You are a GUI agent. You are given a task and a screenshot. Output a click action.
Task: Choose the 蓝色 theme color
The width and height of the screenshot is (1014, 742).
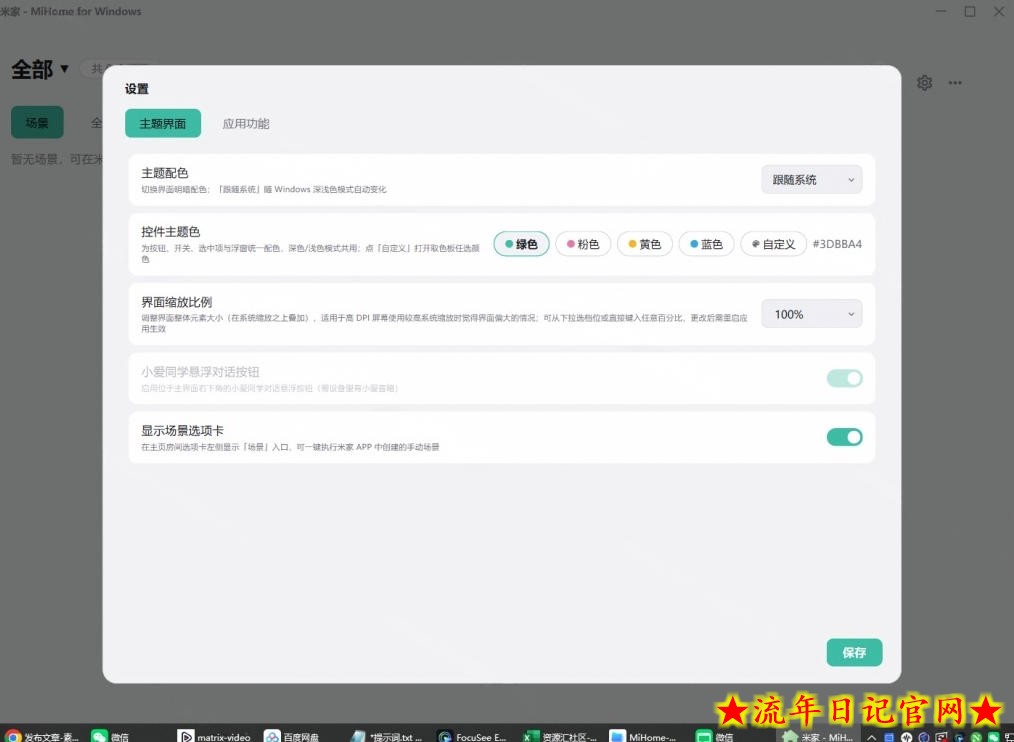click(x=706, y=244)
